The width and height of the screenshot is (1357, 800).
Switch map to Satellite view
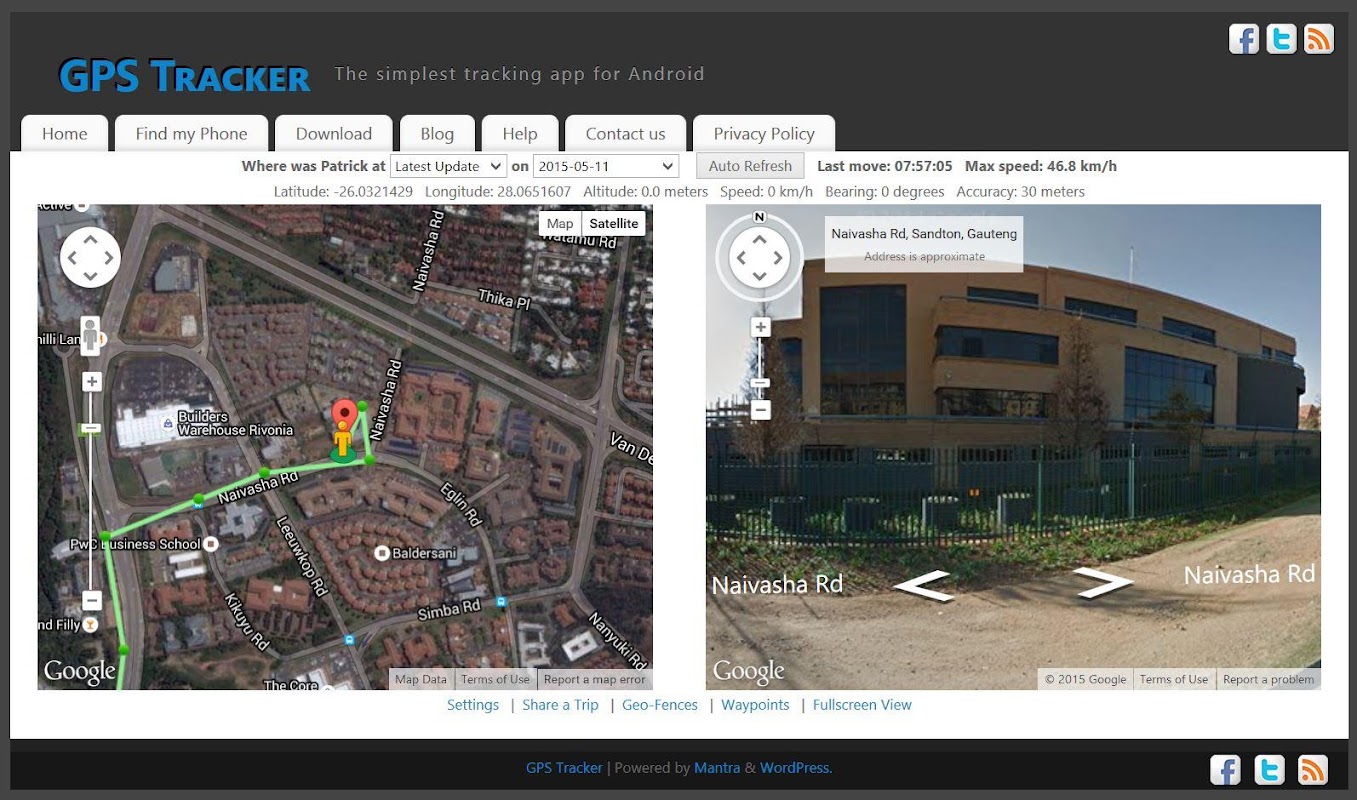613,223
